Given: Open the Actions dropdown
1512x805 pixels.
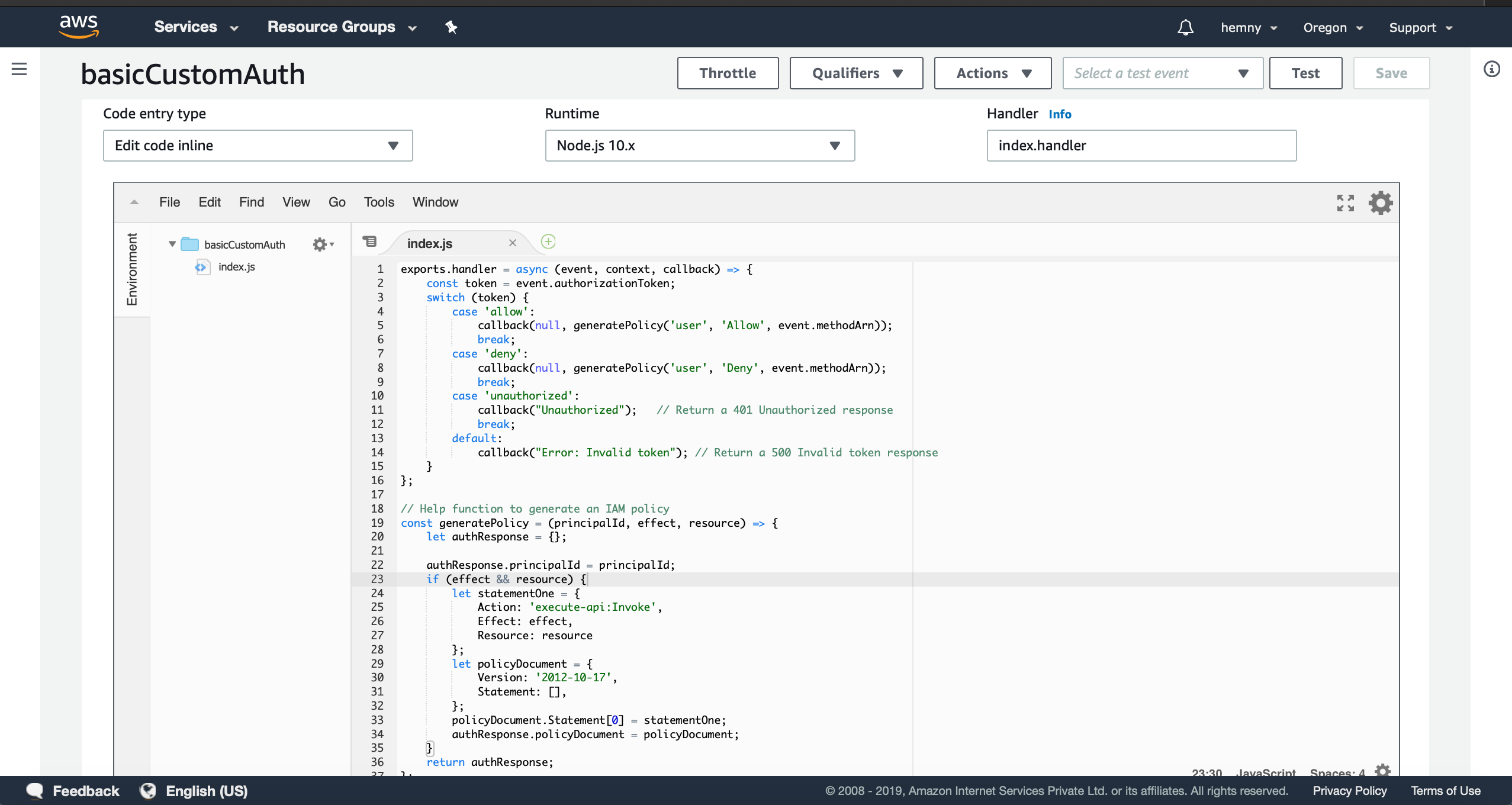Looking at the screenshot, I should (992, 73).
